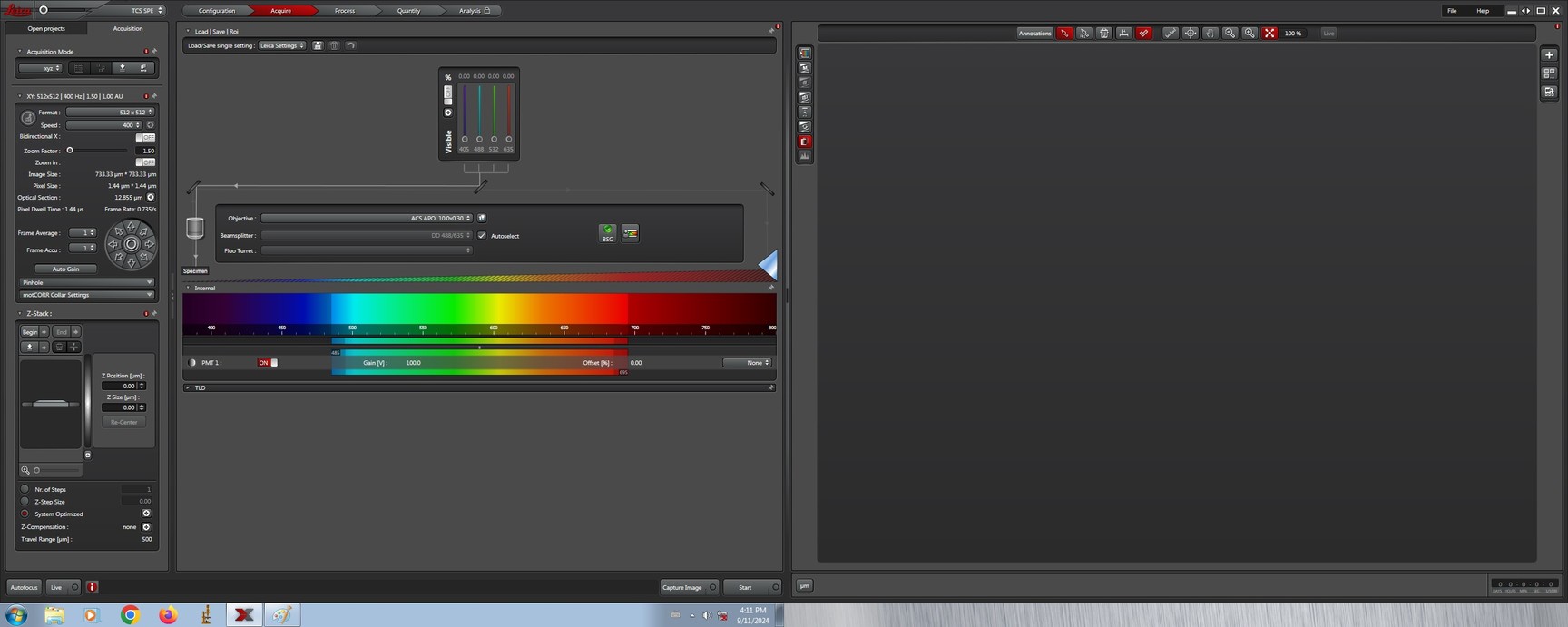Open the Open projects tab
1568x627 pixels.
pyautogui.click(x=46, y=29)
